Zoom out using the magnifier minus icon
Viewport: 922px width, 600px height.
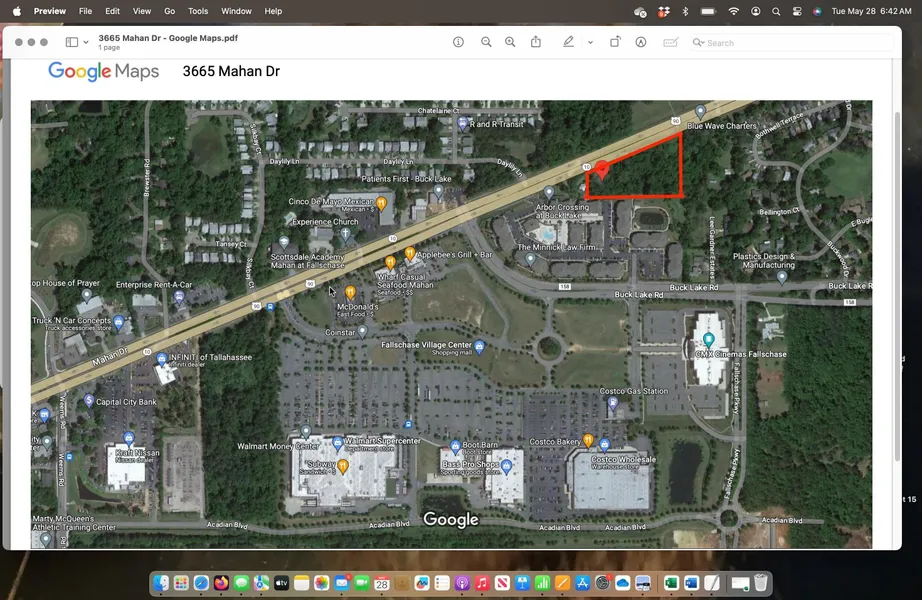pos(486,42)
